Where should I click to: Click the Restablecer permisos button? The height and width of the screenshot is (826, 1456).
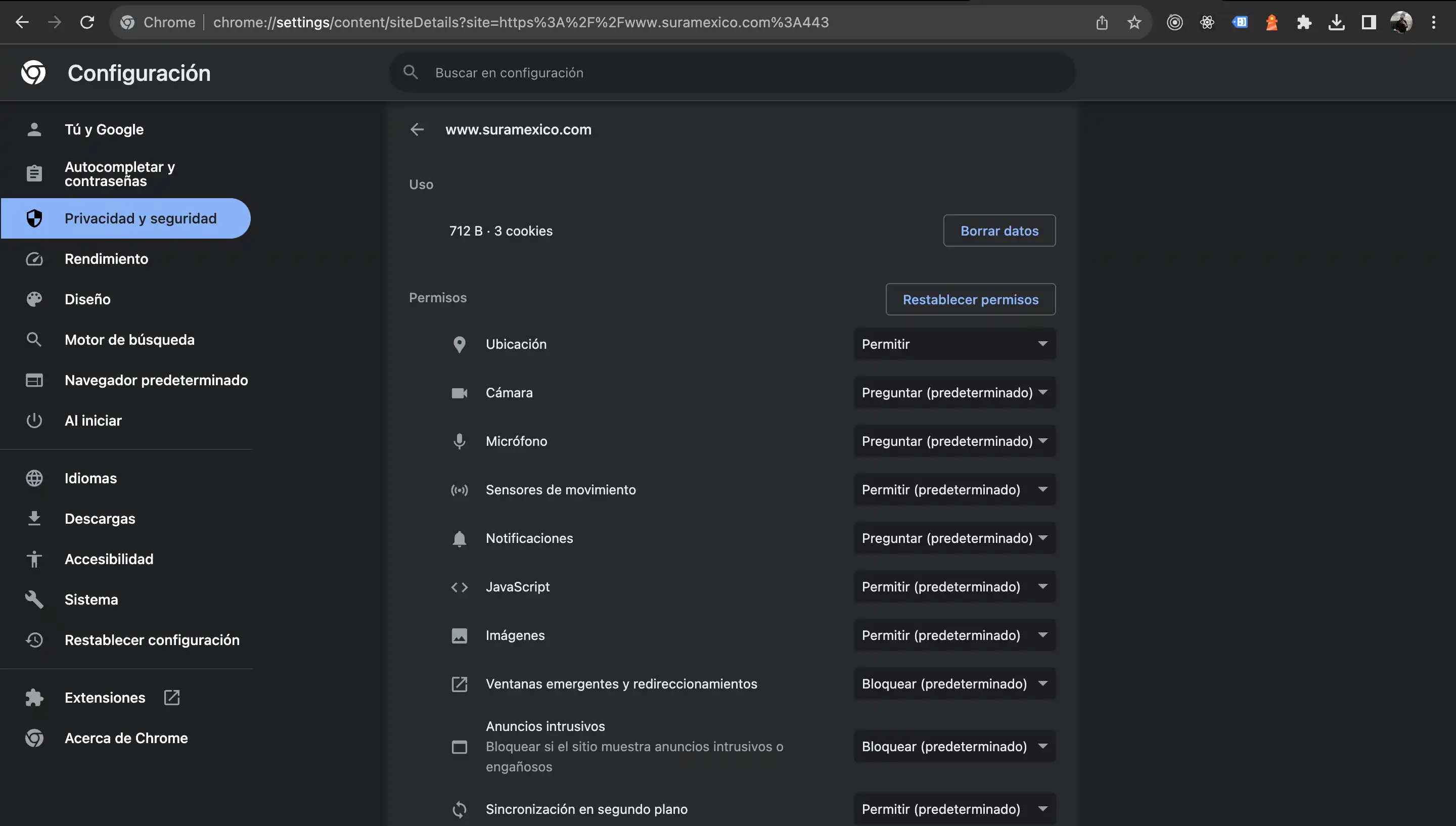(x=970, y=300)
